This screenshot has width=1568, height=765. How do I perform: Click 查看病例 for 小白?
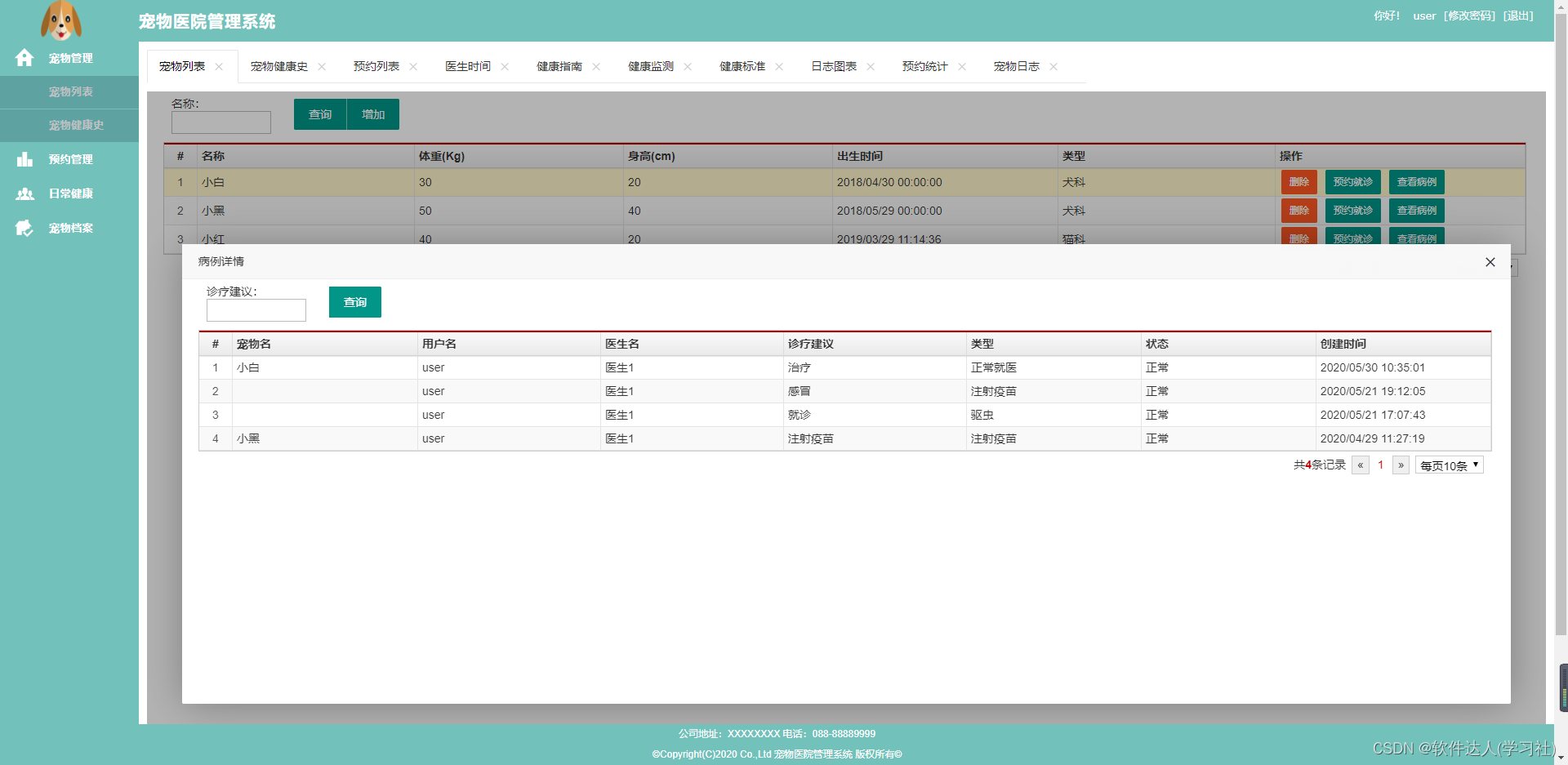(1417, 182)
